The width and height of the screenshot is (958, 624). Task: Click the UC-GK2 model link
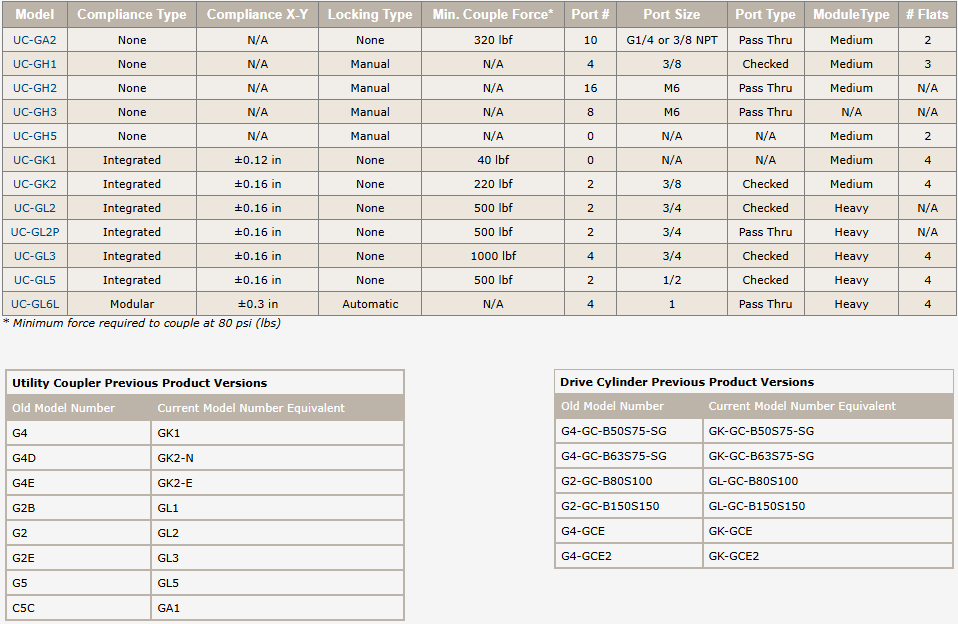(35, 184)
